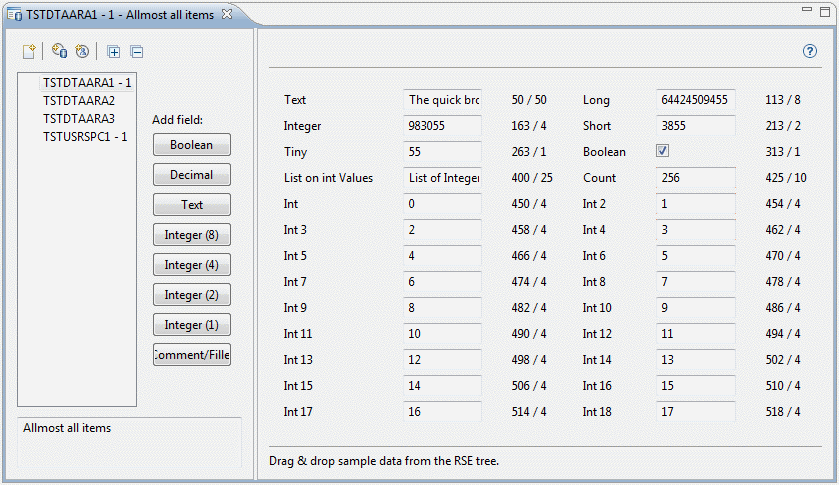Select TSTDTAARA3 in the tree list

tap(79, 118)
